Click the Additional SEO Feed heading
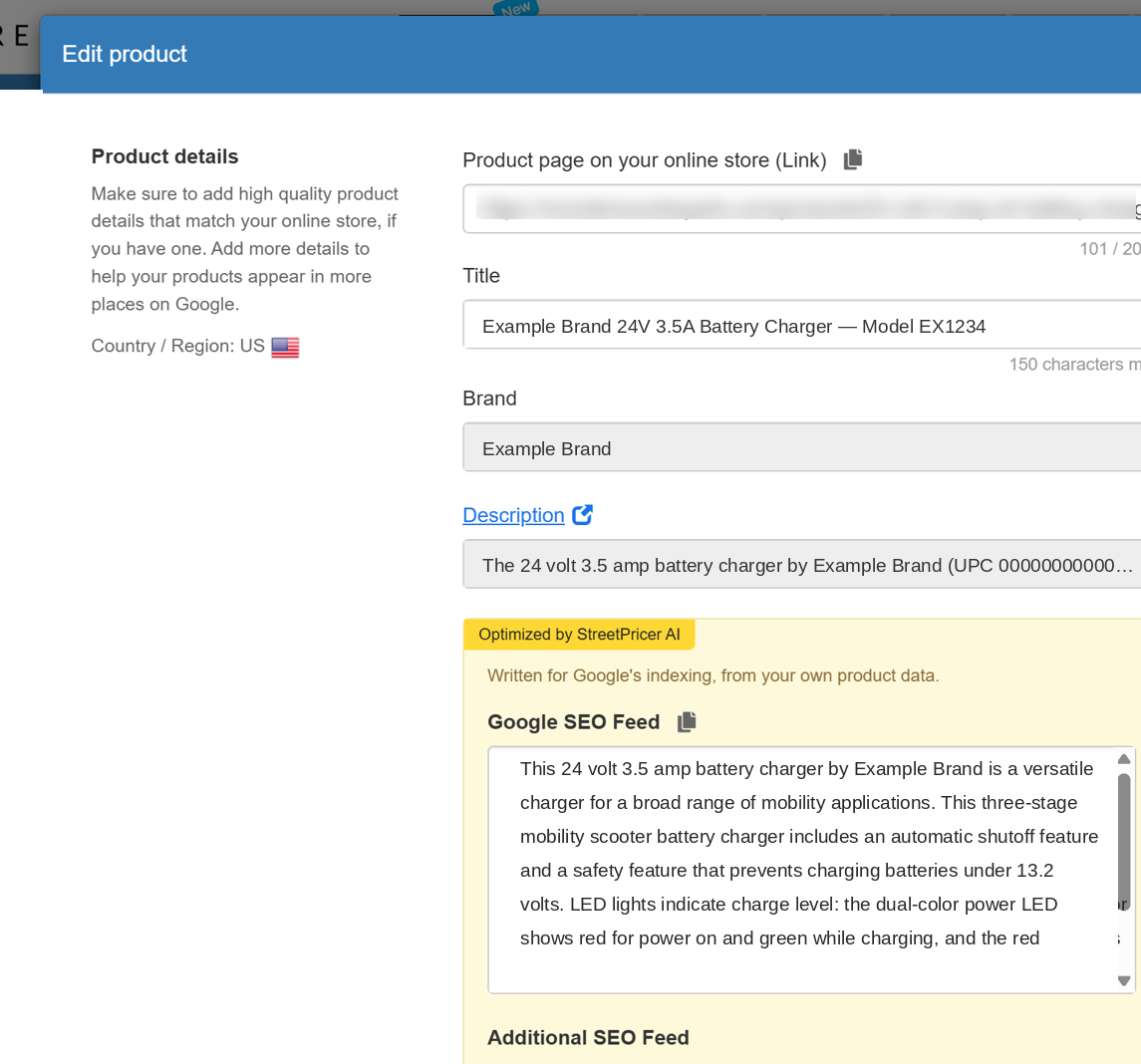This screenshot has height=1064, width=1141. coord(588,1038)
